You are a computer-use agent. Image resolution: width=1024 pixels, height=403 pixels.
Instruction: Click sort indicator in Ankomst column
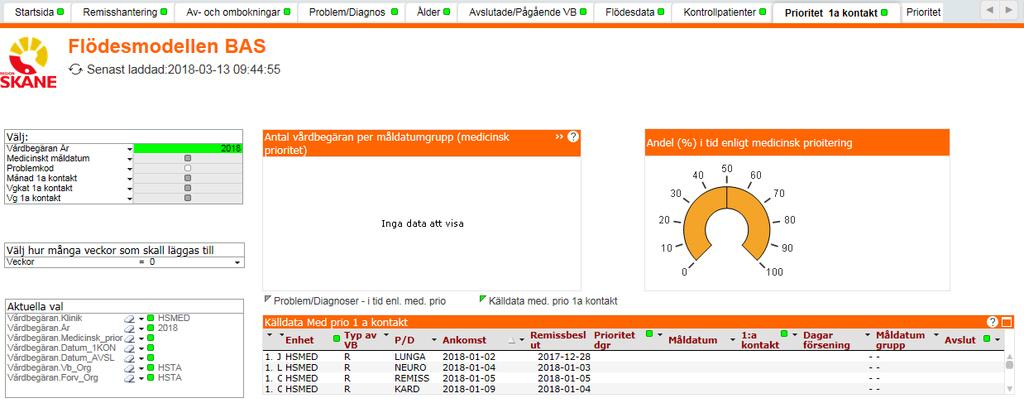pos(512,340)
